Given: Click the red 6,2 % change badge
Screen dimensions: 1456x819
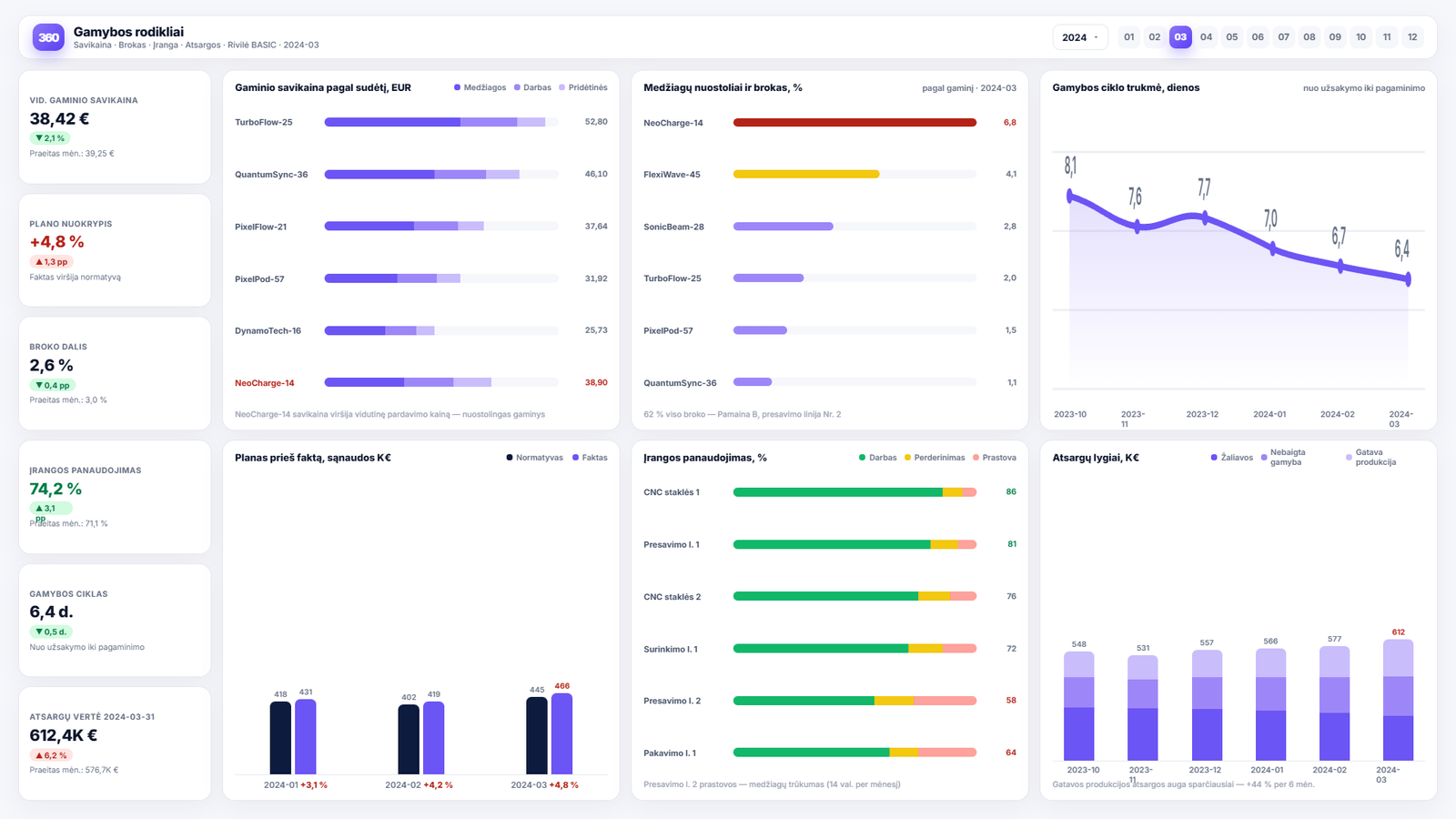Looking at the screenshot, I should point(51,755).
